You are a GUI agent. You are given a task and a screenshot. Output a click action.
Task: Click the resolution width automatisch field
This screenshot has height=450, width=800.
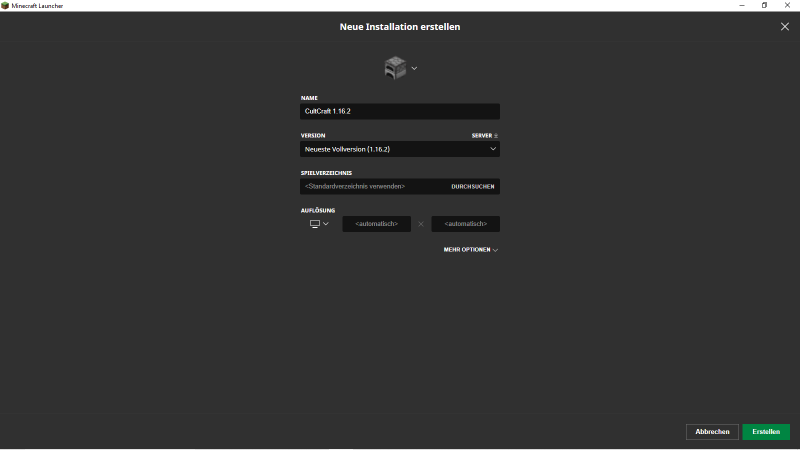(x=376, y=224)
